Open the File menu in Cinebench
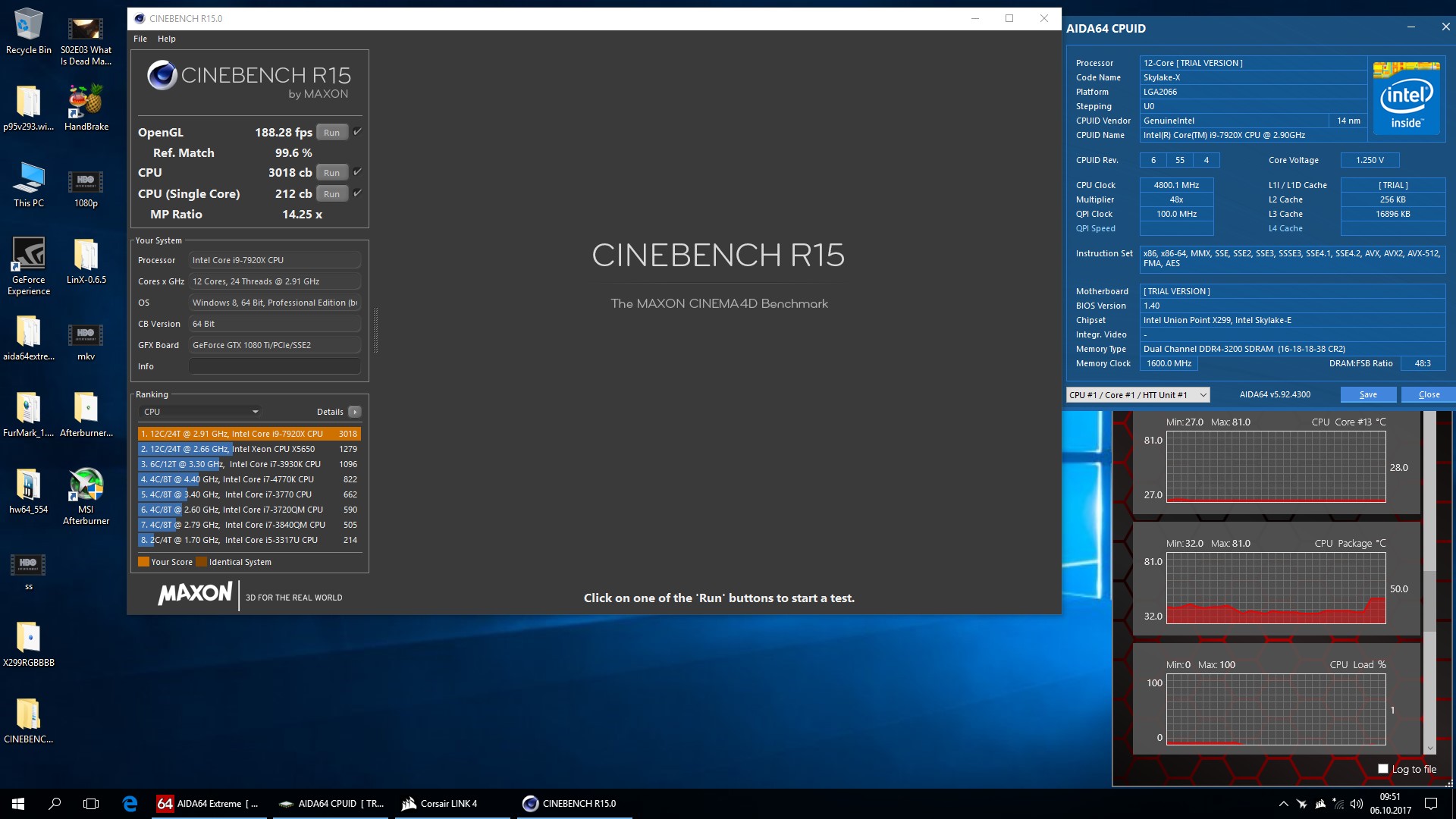 point(140,39)
